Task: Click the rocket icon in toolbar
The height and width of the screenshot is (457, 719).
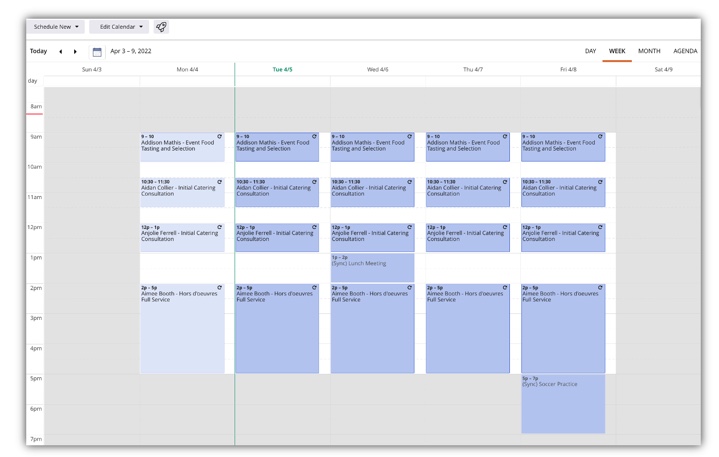Action: point(161,27)
